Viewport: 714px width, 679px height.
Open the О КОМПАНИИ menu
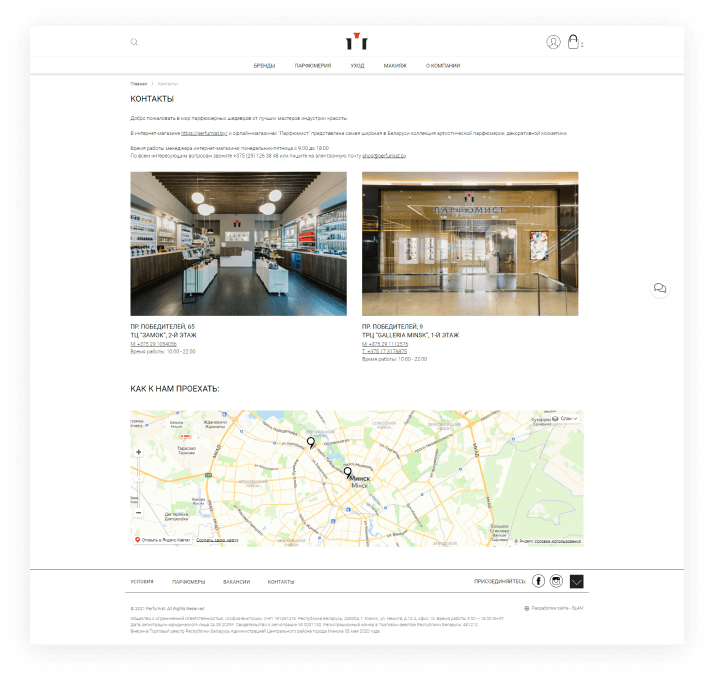pyautogui.click(x=443, y=65)
